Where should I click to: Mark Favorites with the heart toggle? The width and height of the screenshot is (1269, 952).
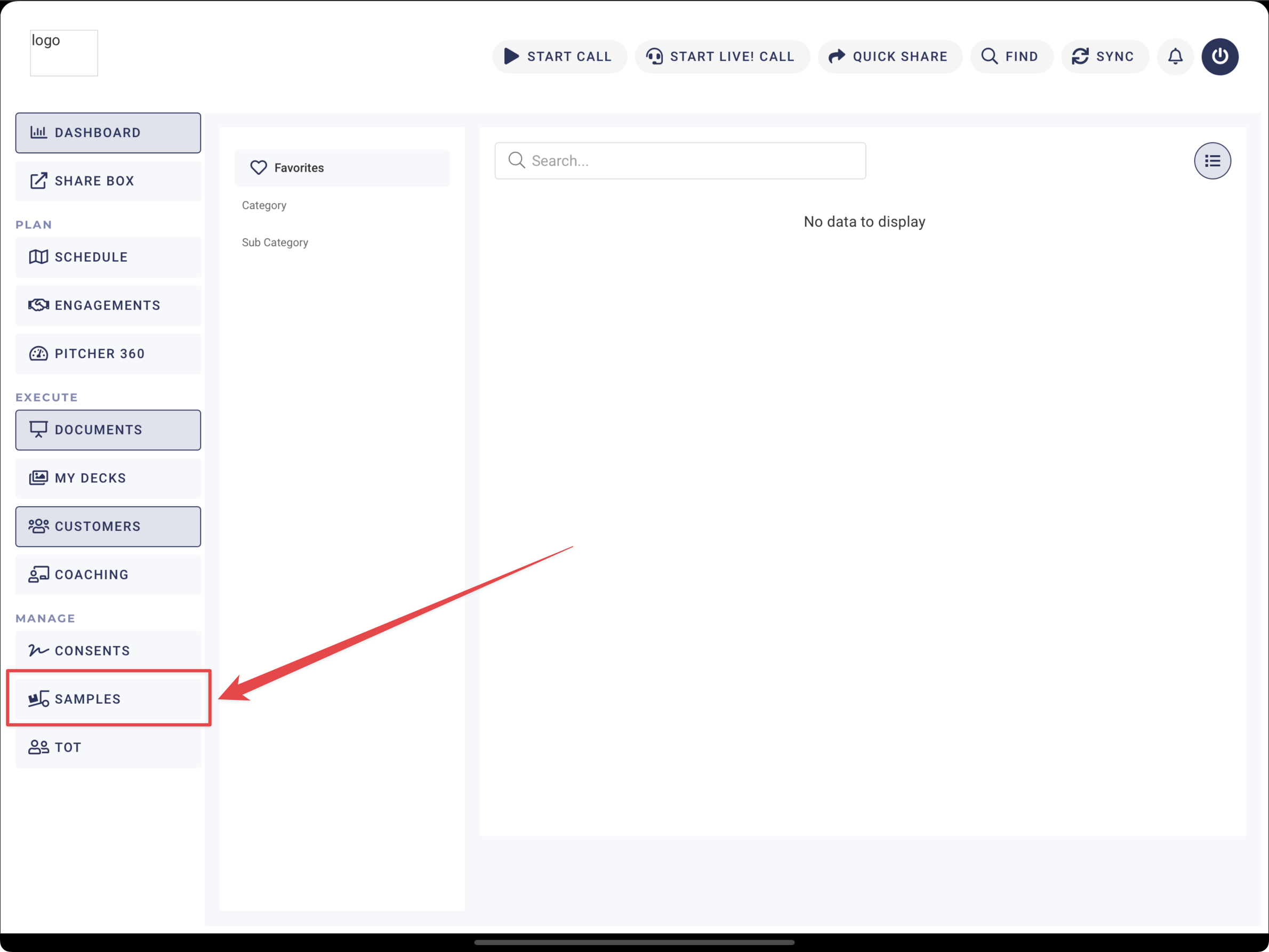pyautogui.click(x=258, y=167)
